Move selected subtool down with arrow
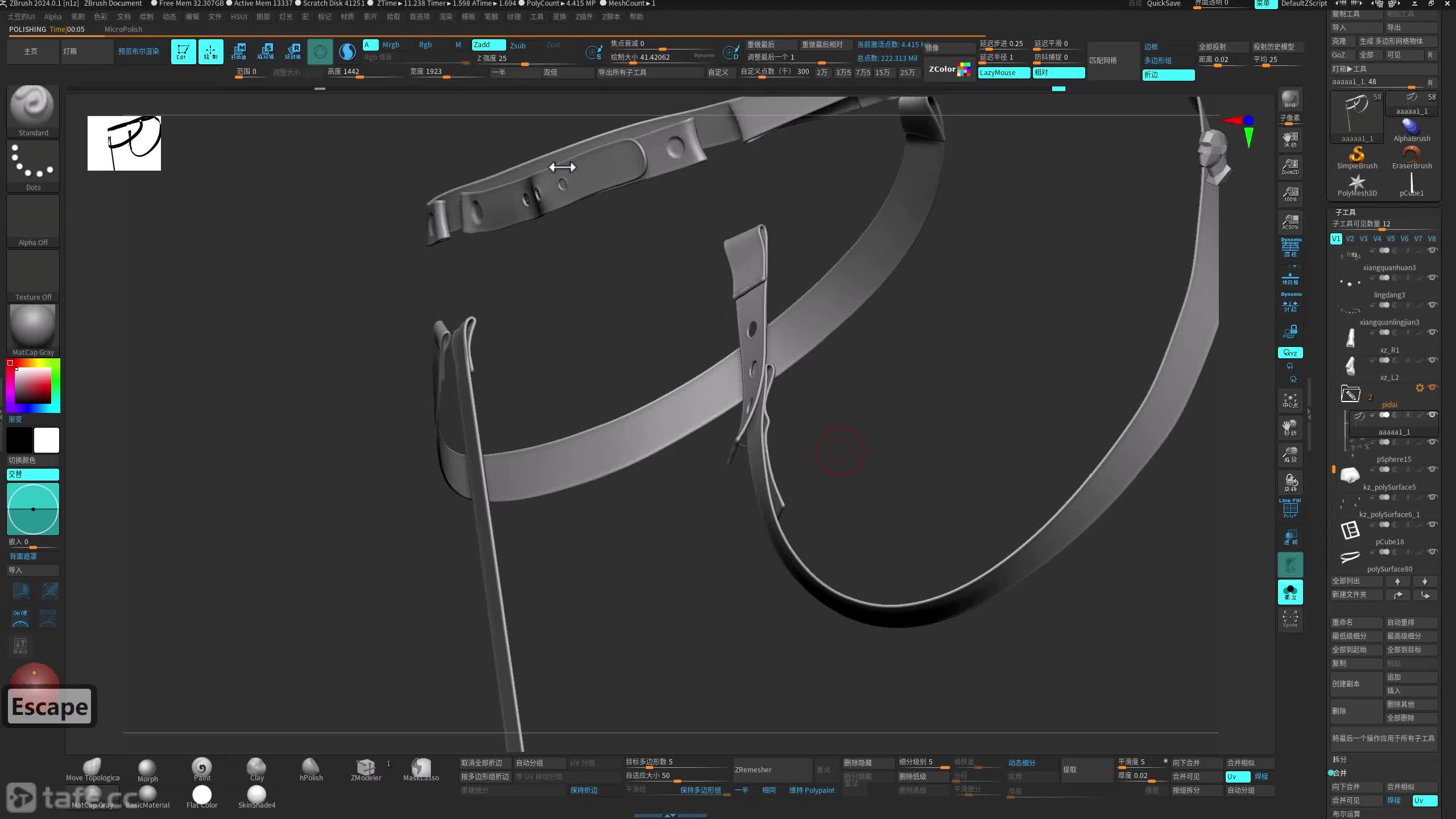Screen dimensions: 1456x819 1425,581
